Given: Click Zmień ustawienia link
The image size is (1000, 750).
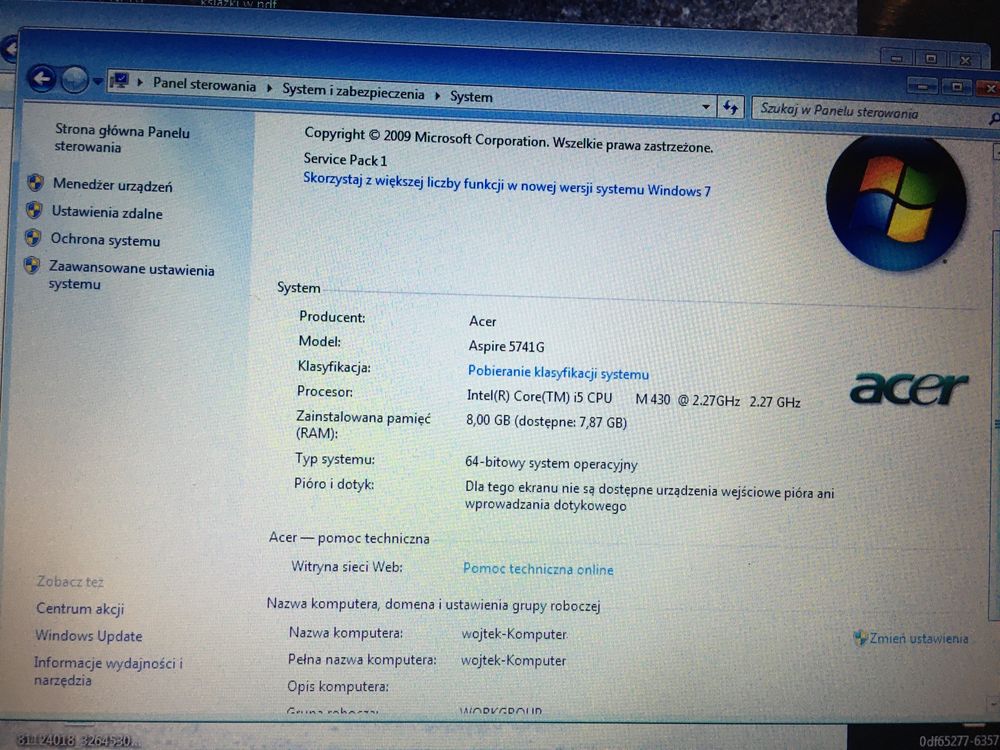Looking at the screenshot, I should [x=919, y=638].
